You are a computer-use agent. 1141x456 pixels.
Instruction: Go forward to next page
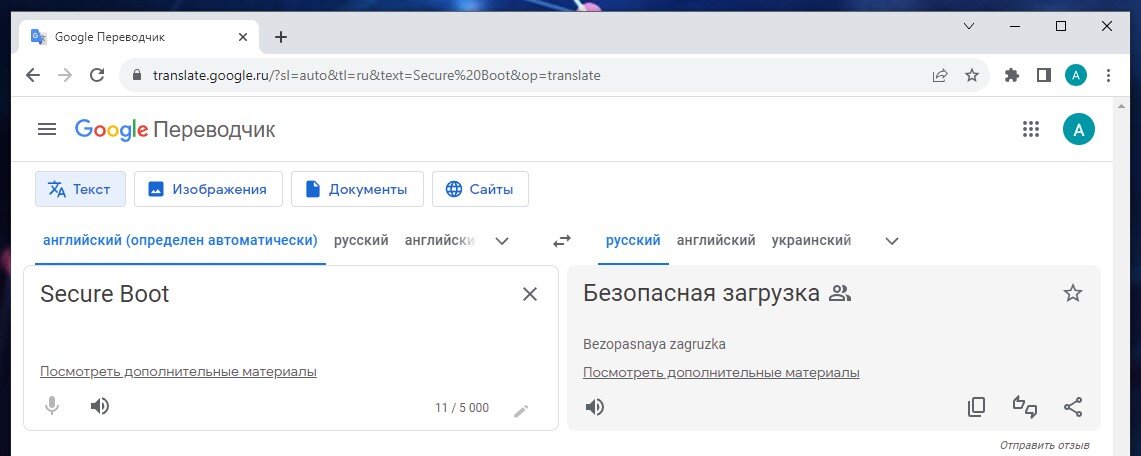click(x=65, y=75)
